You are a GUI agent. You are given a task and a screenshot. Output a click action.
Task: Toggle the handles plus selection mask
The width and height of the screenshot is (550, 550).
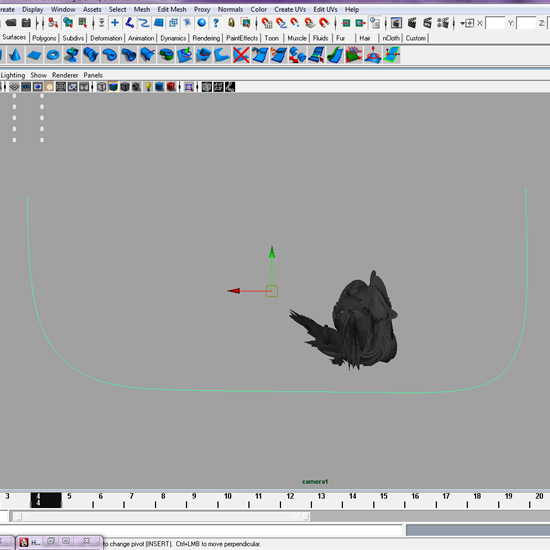click(x=115, y=23)
